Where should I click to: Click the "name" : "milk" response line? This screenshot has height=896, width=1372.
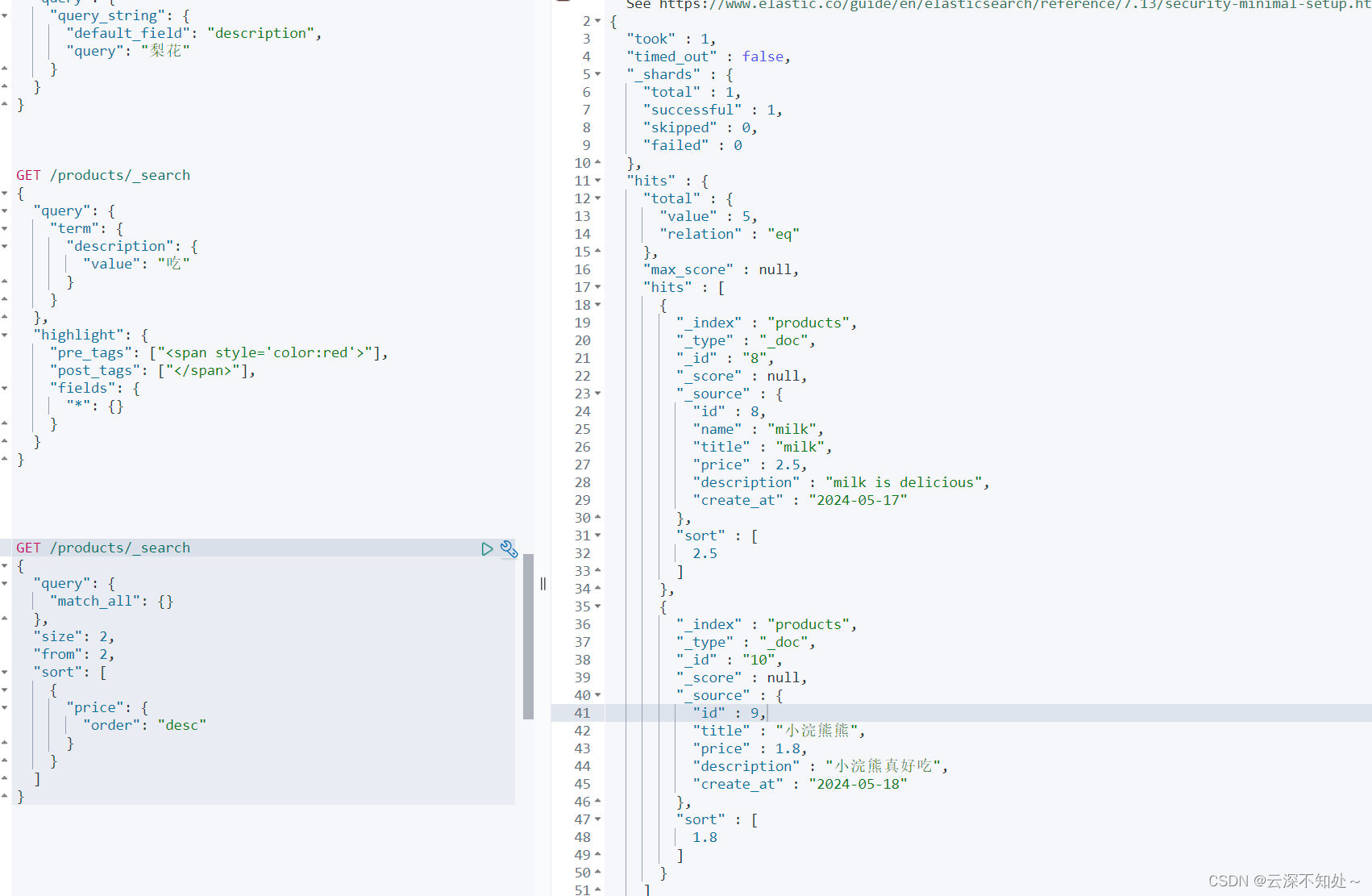pos(758,429)
